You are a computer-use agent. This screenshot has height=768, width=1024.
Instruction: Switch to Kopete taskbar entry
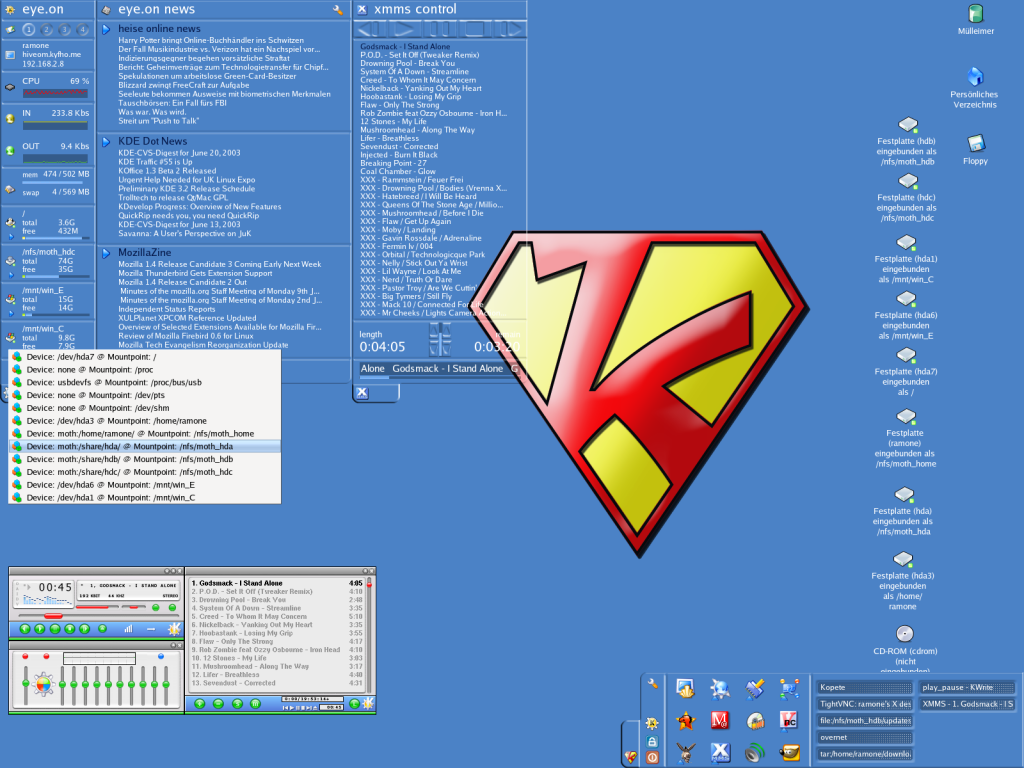(865, 688)
